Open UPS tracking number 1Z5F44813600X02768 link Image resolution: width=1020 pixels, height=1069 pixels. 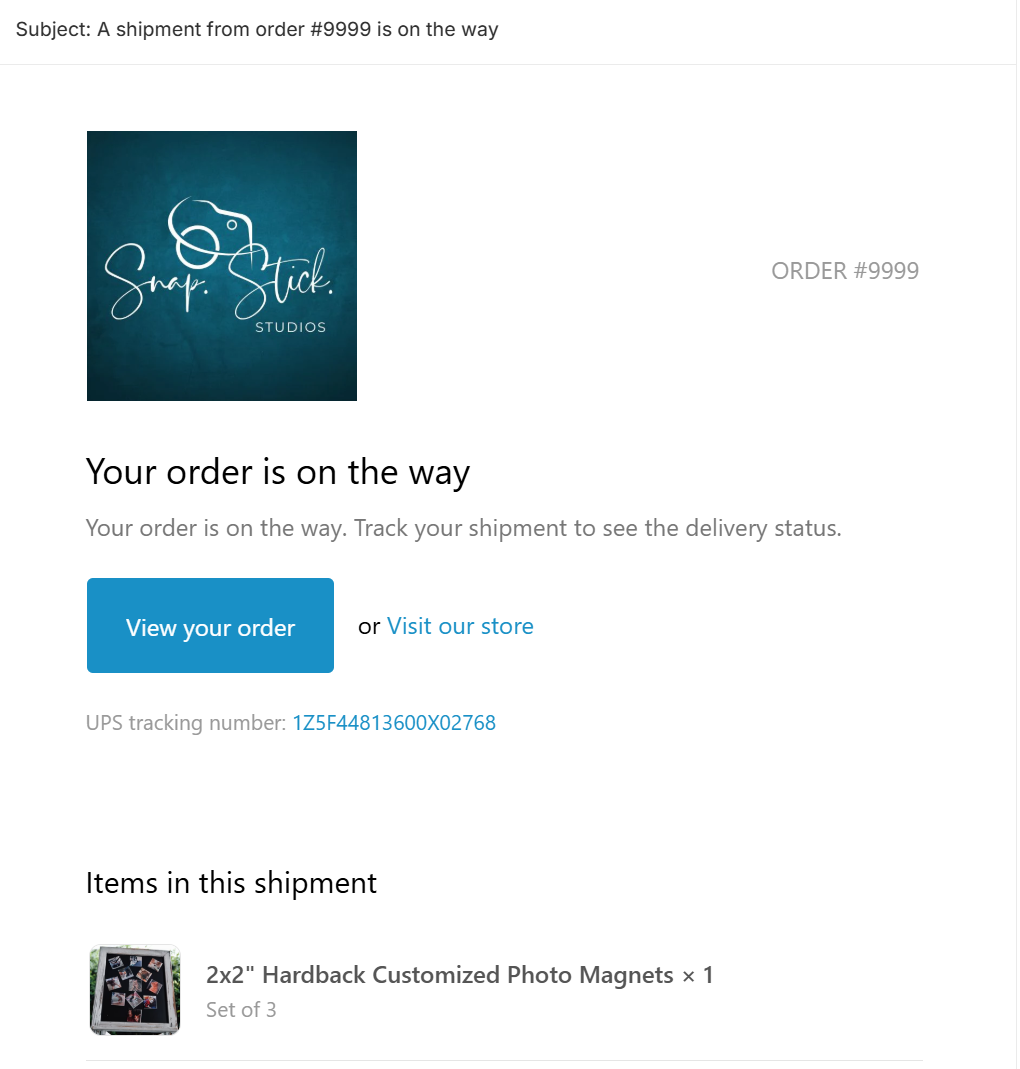[394, 723]
